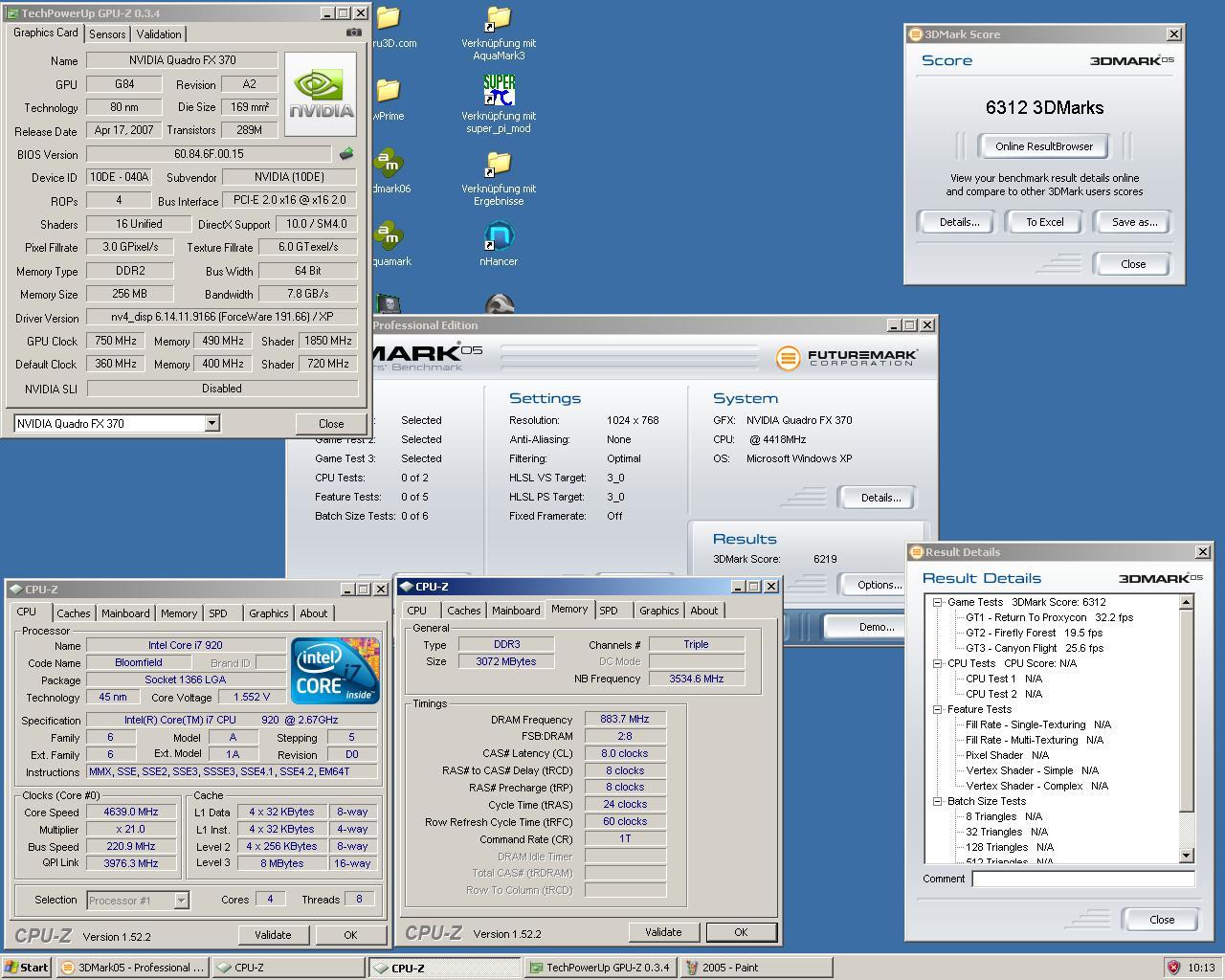1225x980 pixels.
Task: Open the Ergebnisse shortcut folder
Action: pos(499,164)
